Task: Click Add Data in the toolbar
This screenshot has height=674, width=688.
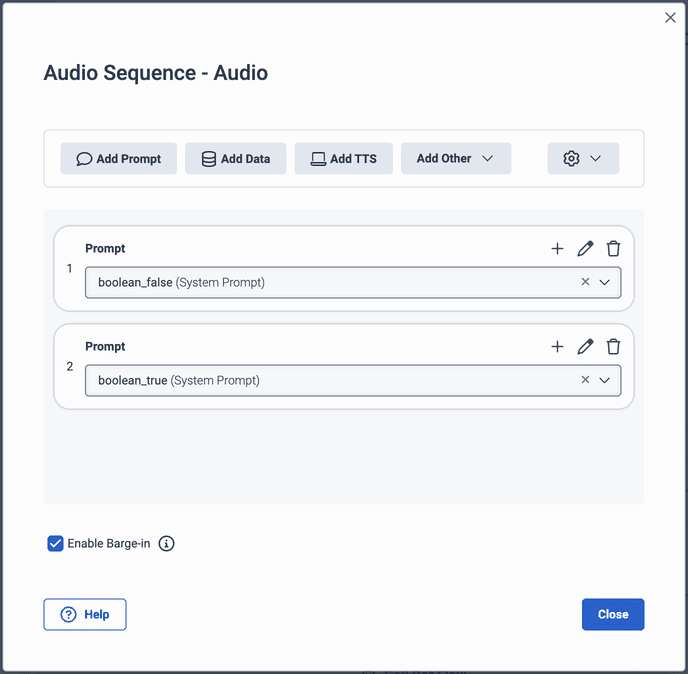Action: click(235, 159)
